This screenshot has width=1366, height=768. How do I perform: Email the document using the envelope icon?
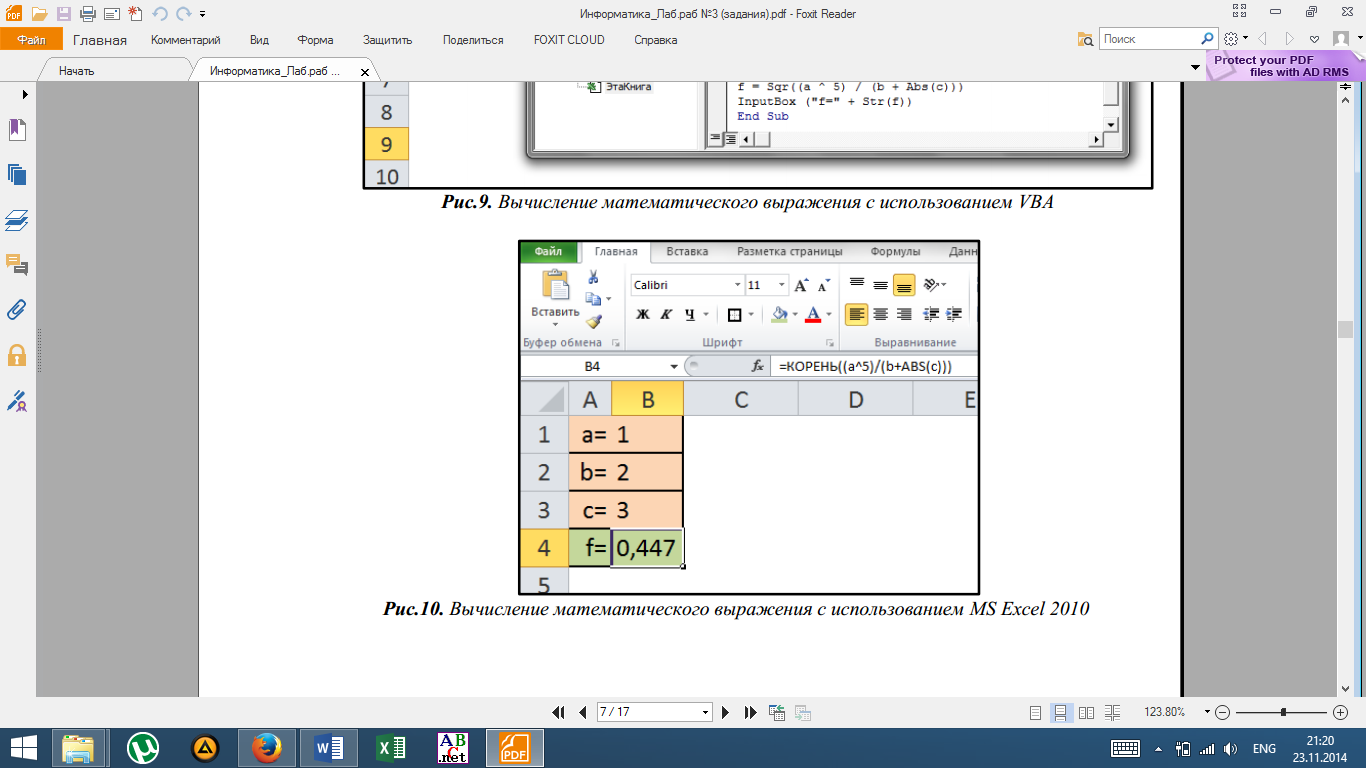(111, 14)
